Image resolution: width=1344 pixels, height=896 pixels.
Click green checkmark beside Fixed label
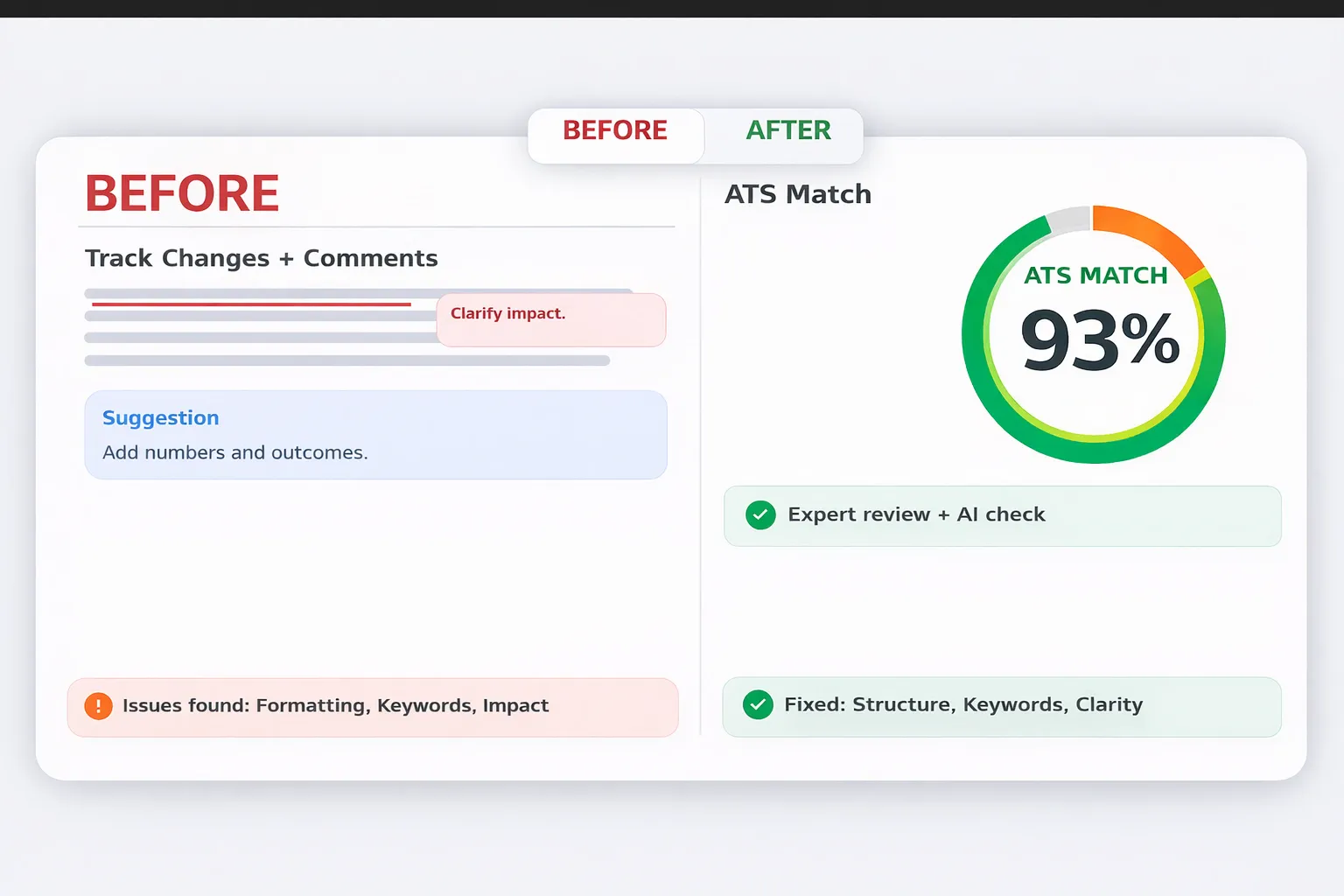(x=758, y=704)
